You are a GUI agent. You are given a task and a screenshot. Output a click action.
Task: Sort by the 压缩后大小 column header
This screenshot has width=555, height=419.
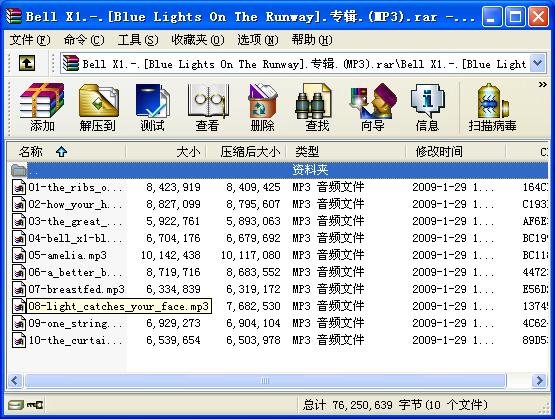pyautogui.click(x=246, y=152)
